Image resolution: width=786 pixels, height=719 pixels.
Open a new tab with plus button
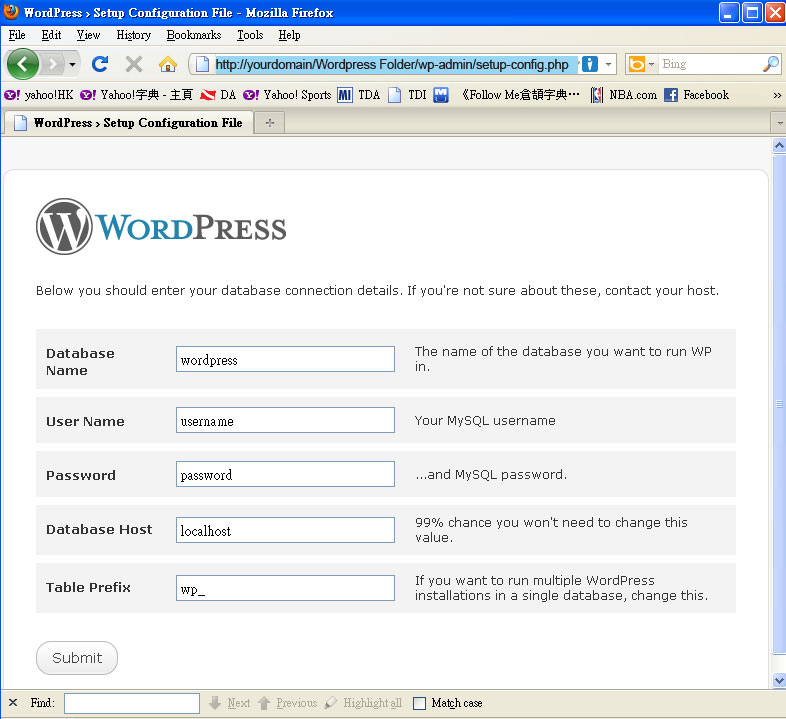pyautogui.click(x=270, y=123)
